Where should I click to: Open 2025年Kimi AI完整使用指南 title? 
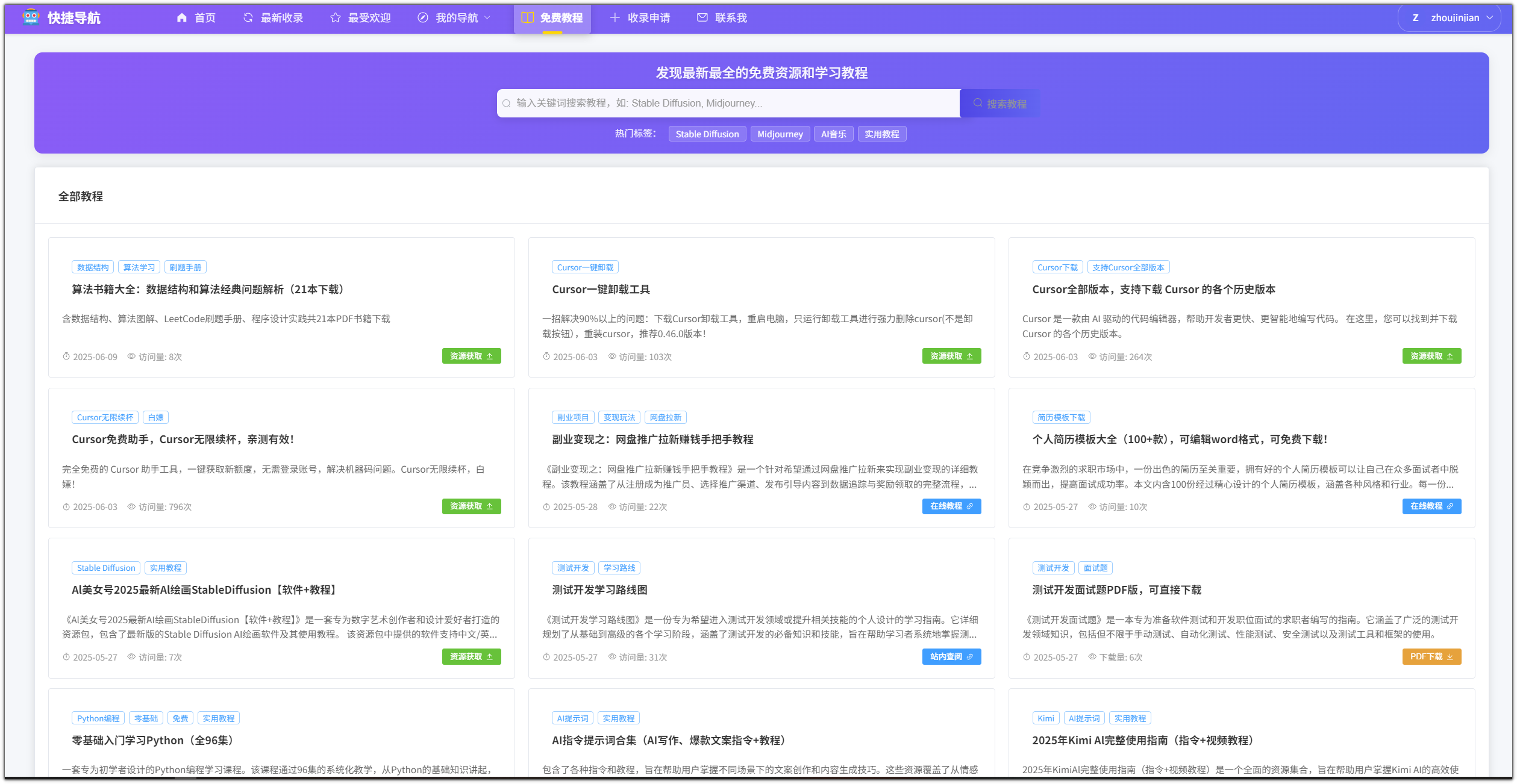1145,741
